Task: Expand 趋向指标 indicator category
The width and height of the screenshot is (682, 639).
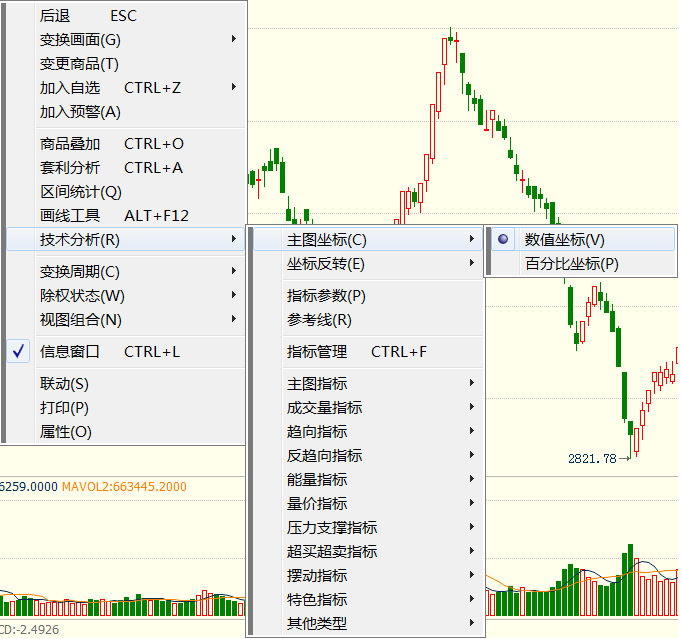Action: [x=318, y=432]
